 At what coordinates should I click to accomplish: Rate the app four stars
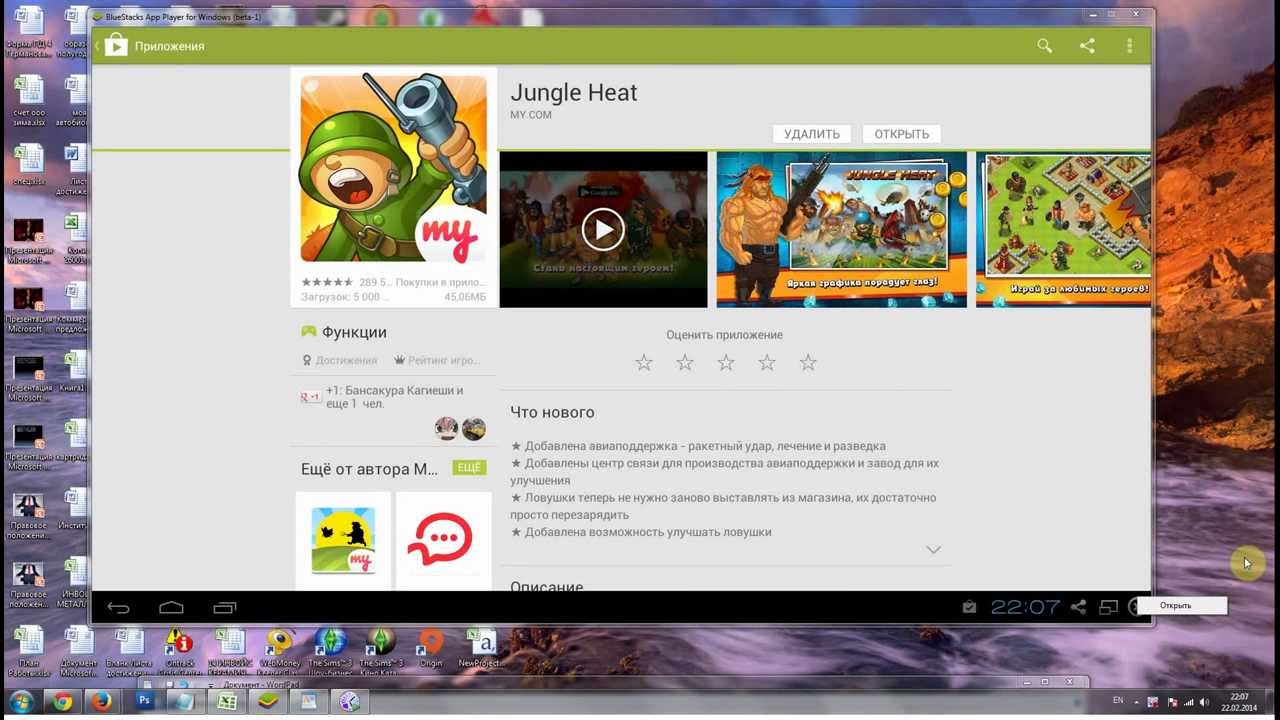point(767,363)
